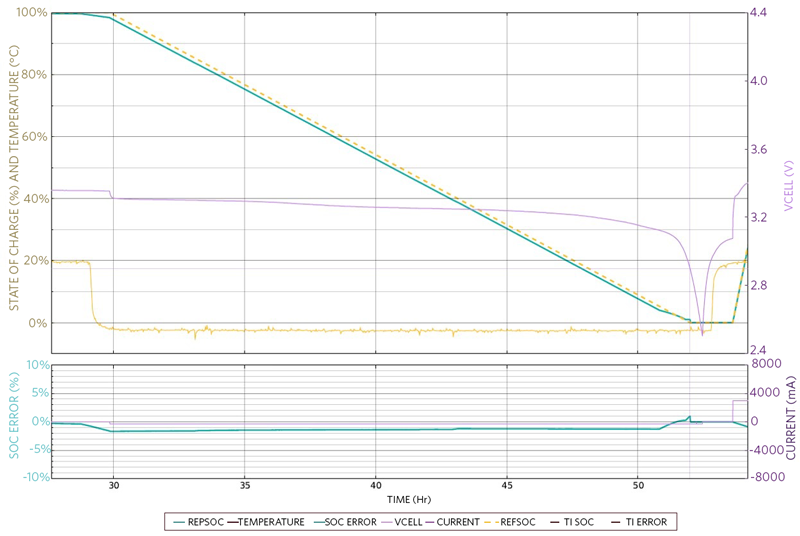Select the State of Charge axis title
The height and width of the screenshot is (536, 800).
(x=14, y=177)
